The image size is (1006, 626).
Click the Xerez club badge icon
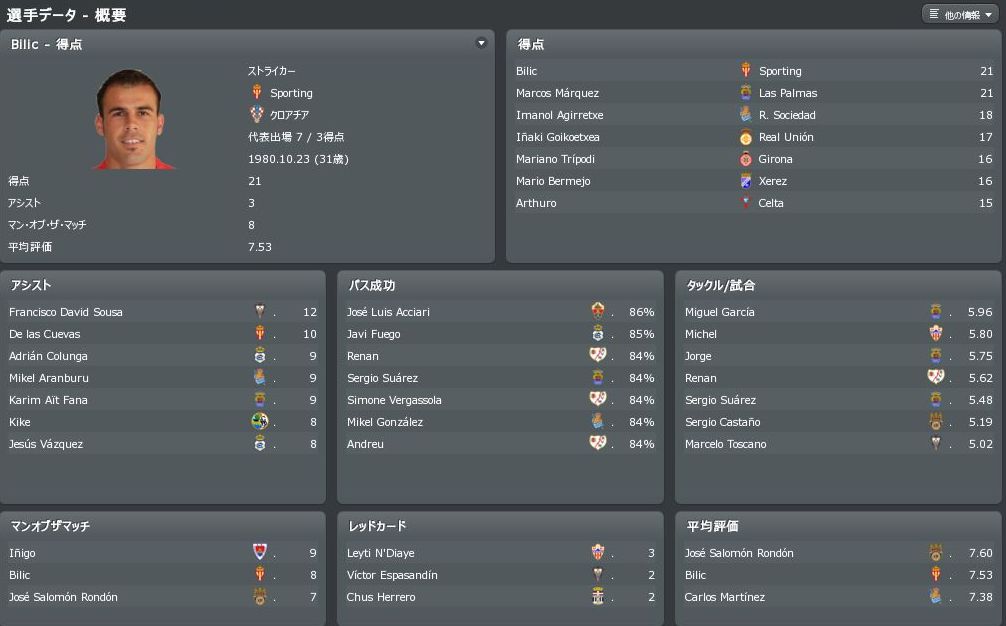coord(745,181)
